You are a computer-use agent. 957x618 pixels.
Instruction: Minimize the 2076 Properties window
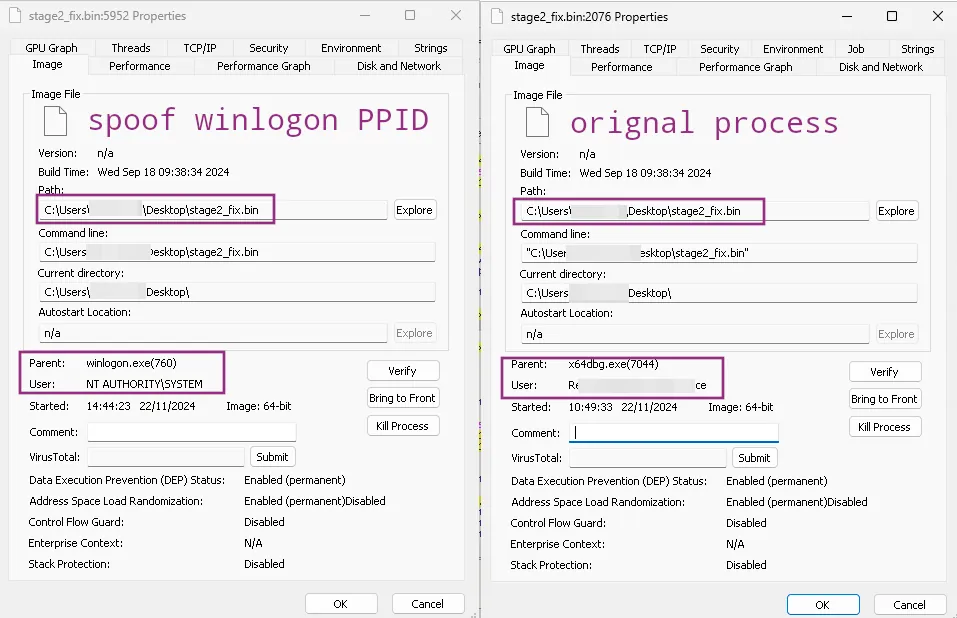[x=847, y=16]
